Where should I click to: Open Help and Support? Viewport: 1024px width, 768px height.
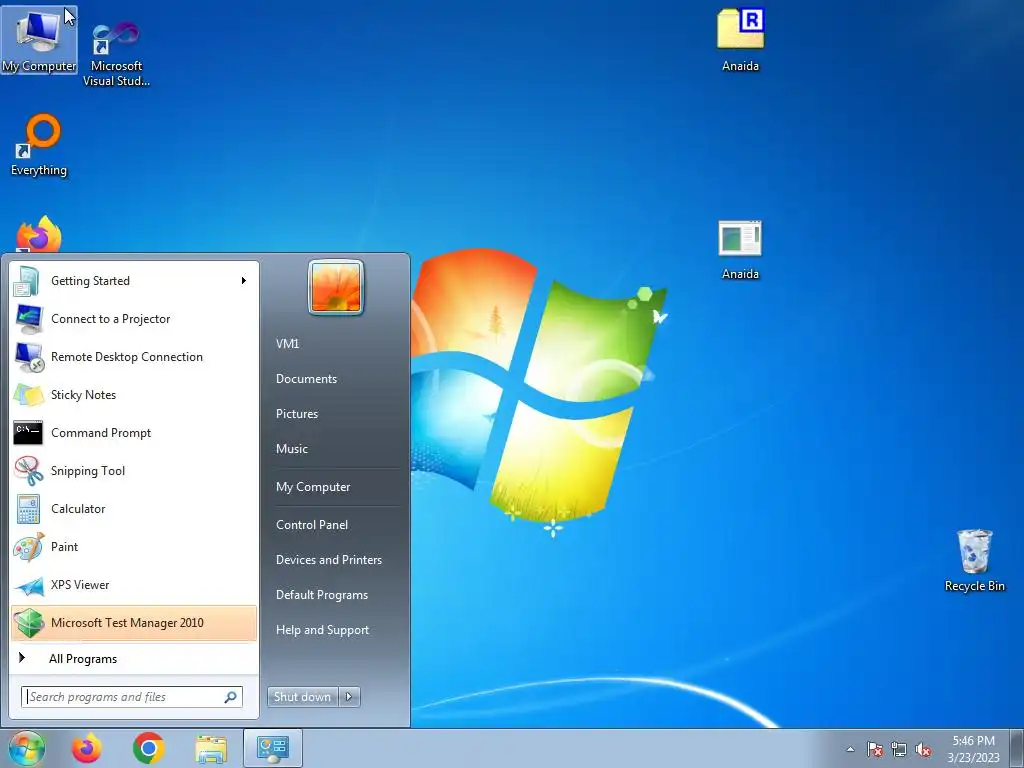tap(323, 630)
